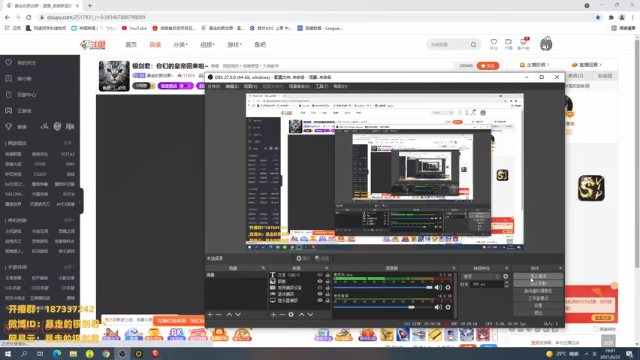Click the Stop Streaming button in OBS

pyautogui.click(x=538, y=276)
